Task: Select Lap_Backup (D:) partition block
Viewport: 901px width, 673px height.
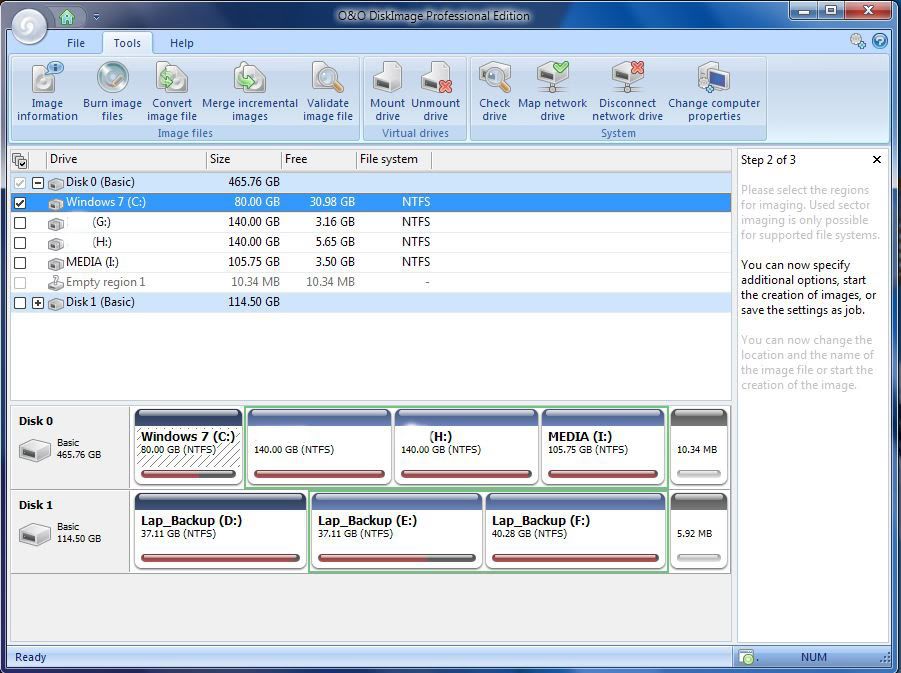Action: point(220,530)
